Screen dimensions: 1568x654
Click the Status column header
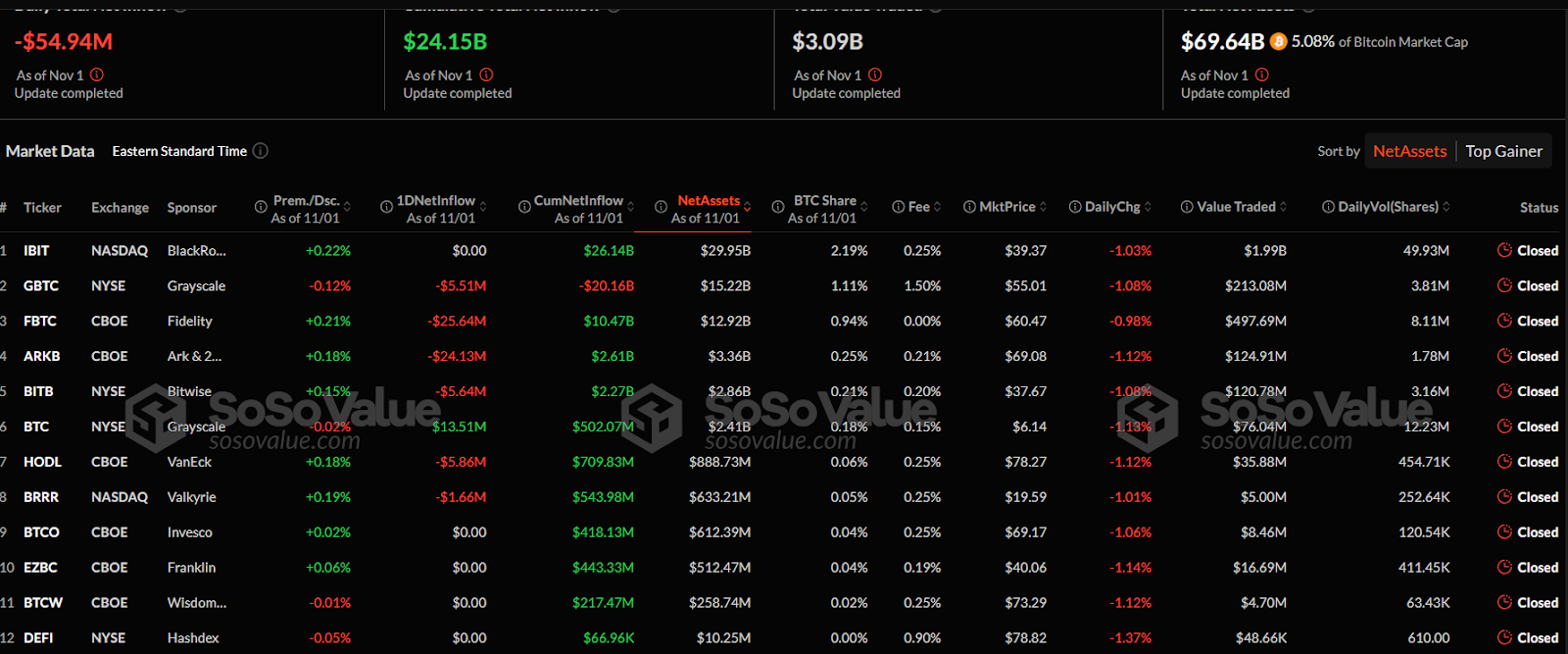pos(1539,208)
